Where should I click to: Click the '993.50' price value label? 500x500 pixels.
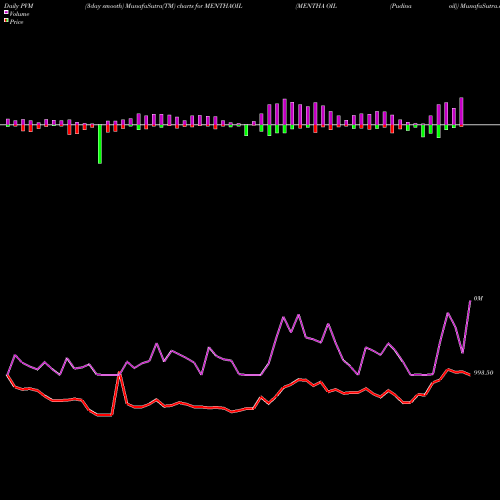(x=483, y=373)
